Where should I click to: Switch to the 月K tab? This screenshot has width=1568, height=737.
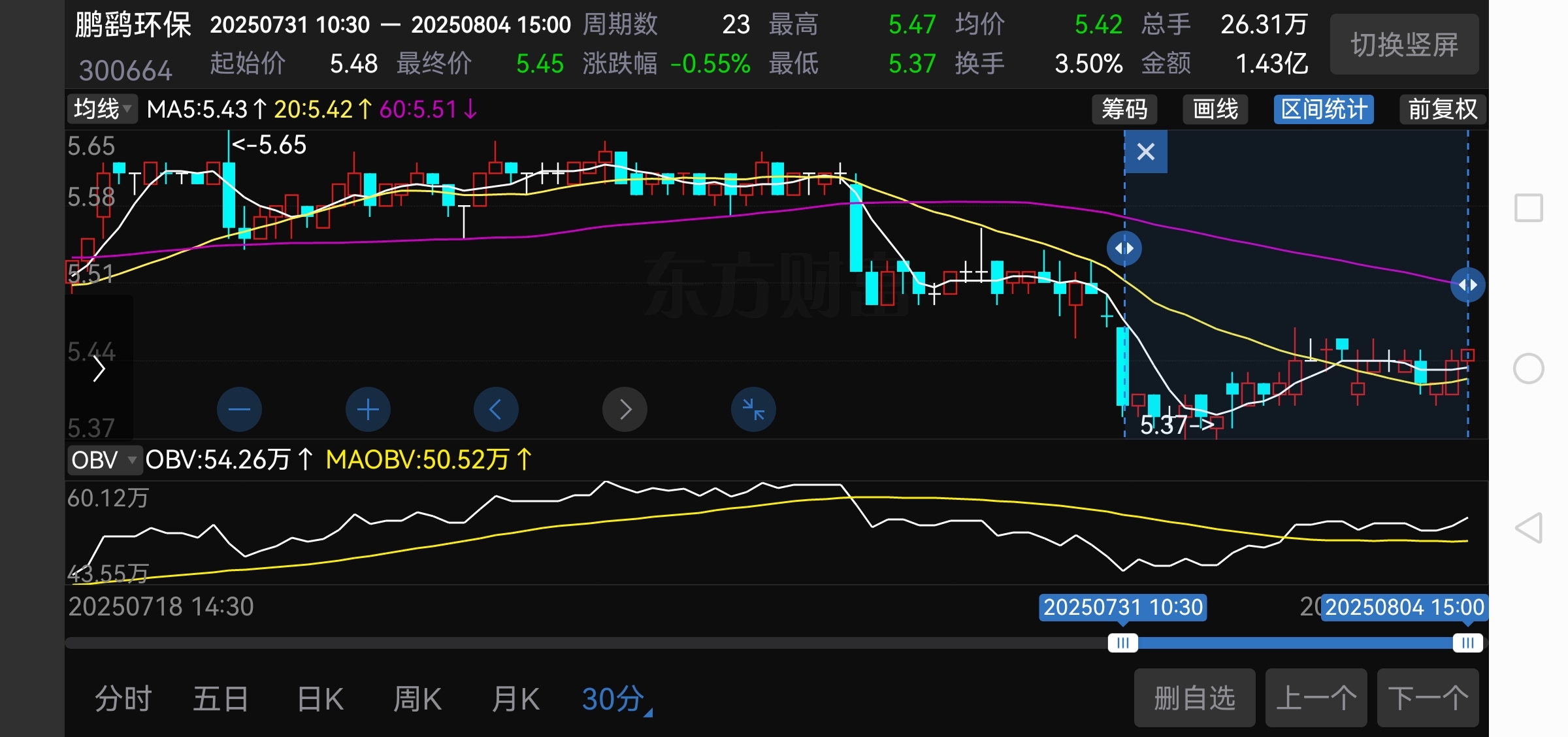515,699
